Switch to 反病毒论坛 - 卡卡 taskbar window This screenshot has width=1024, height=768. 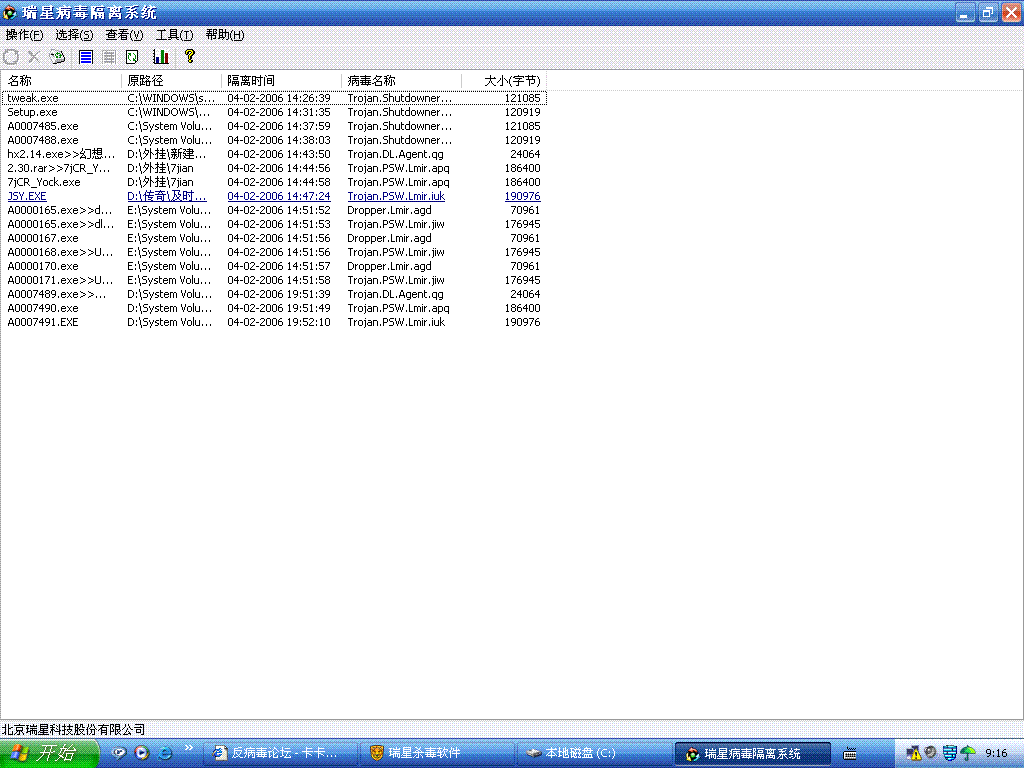tap(281, 753)
